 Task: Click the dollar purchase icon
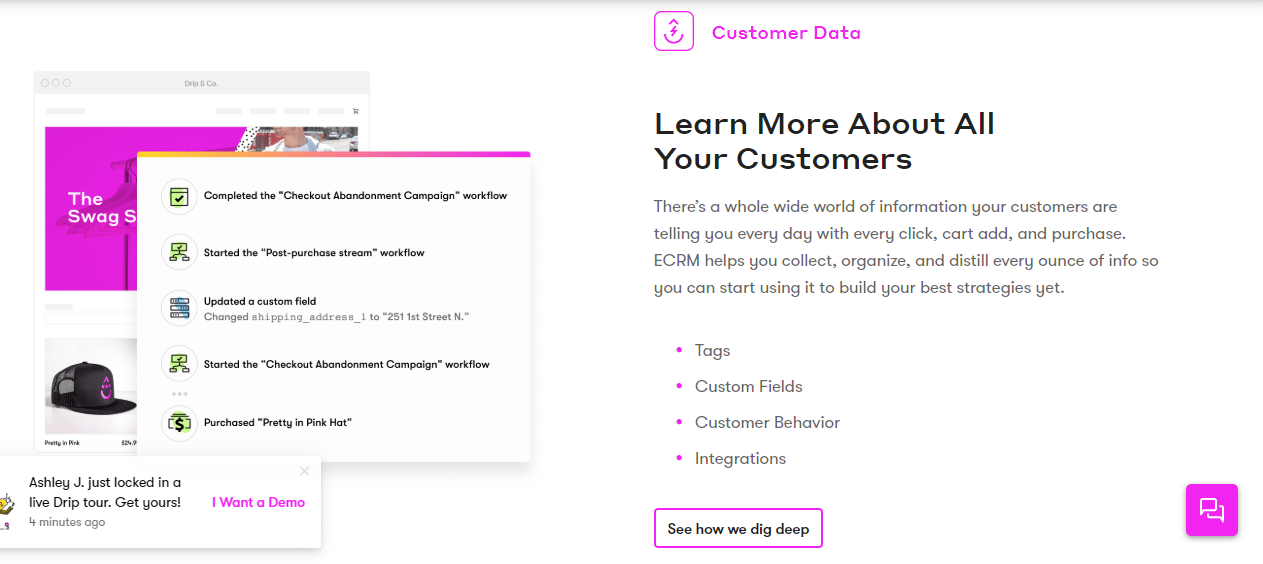[179, 423]
